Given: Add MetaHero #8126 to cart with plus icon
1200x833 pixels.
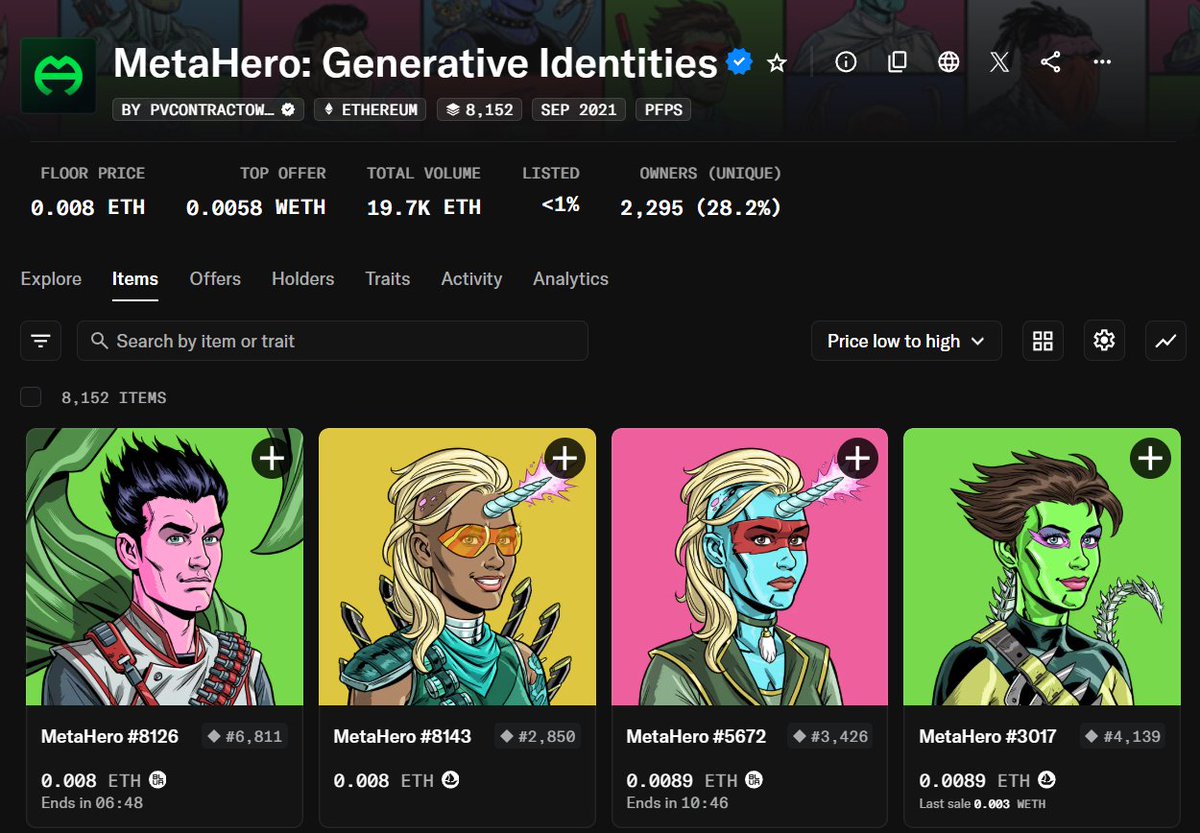Looking at the screenshot, I should tap(272, 458).
